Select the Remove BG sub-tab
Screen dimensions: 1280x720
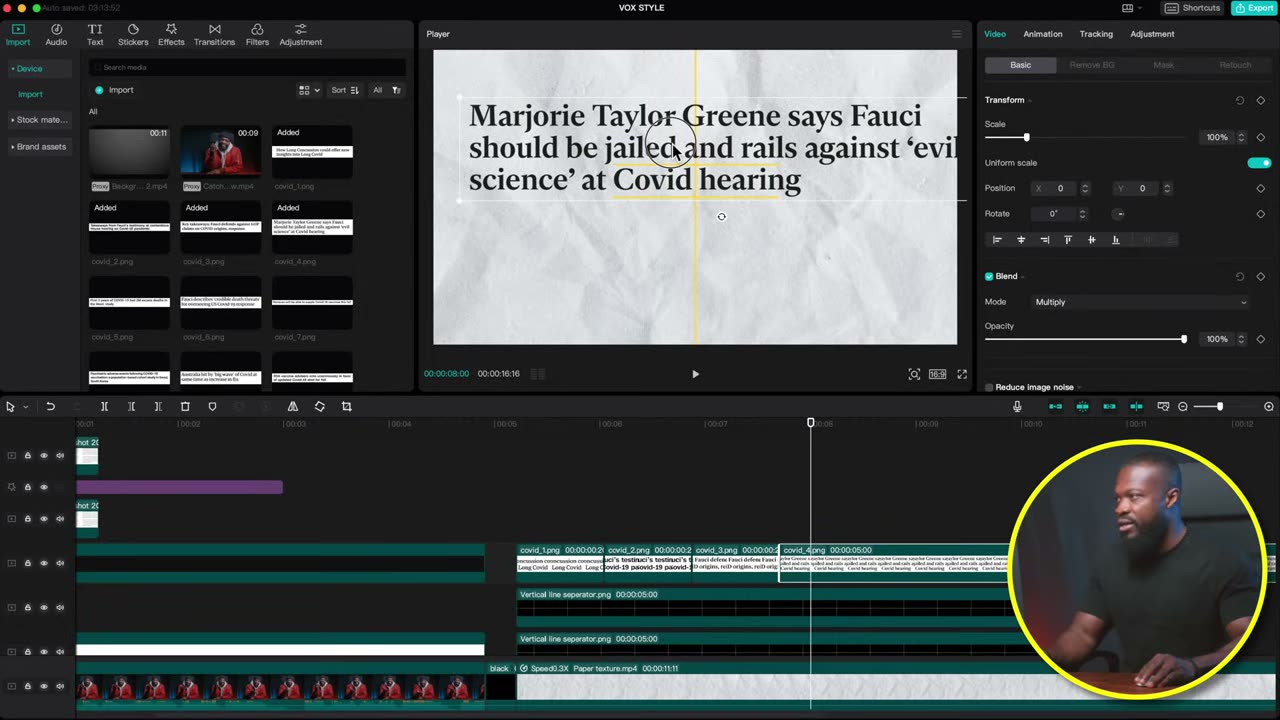1092,65
